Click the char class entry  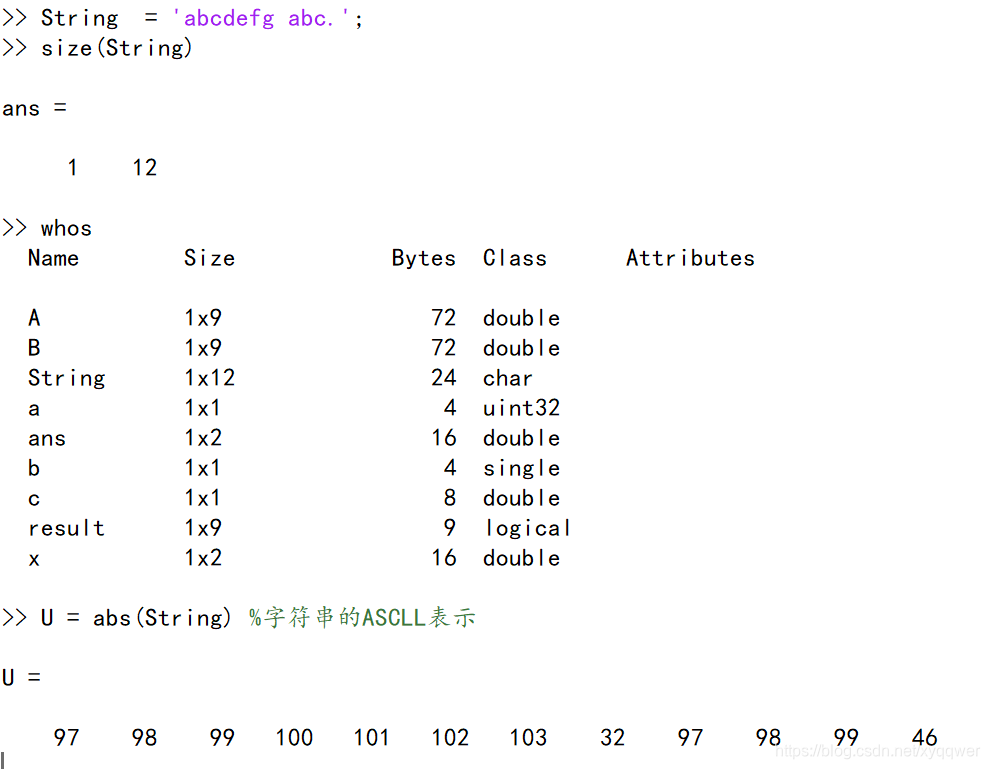[x=508, y=378]
